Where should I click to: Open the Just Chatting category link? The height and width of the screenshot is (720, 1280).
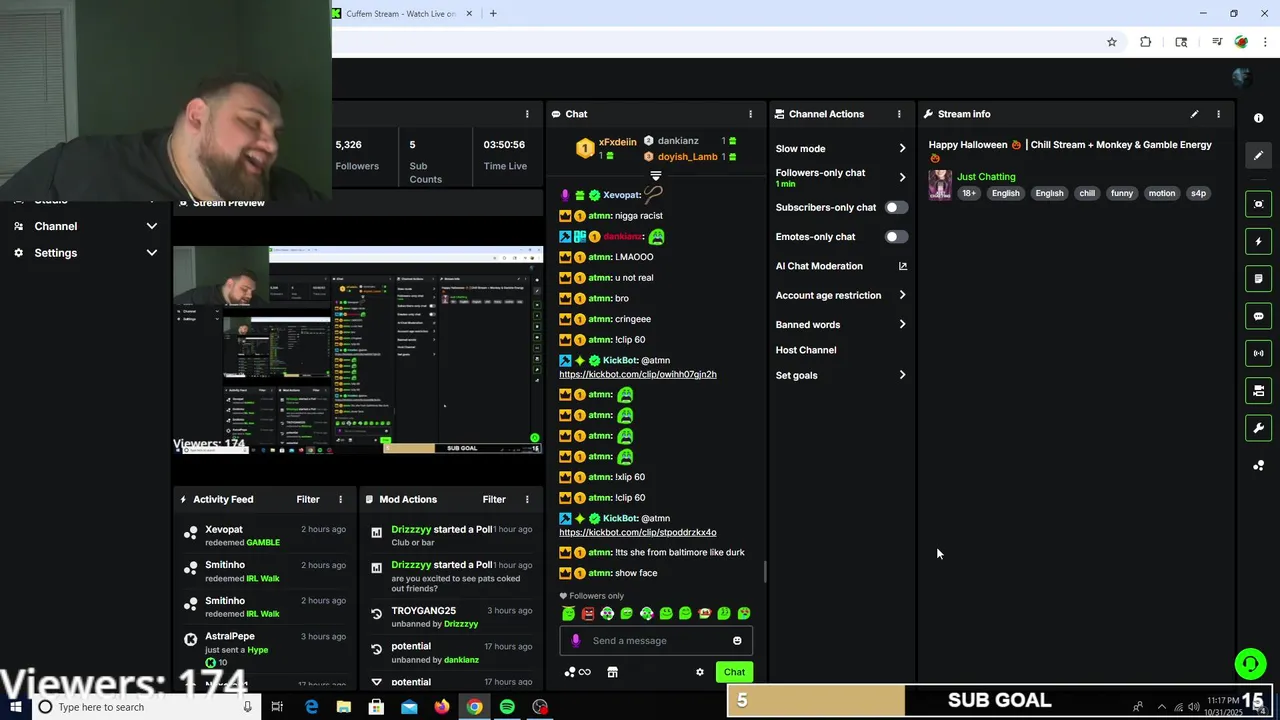pos(986,177)
